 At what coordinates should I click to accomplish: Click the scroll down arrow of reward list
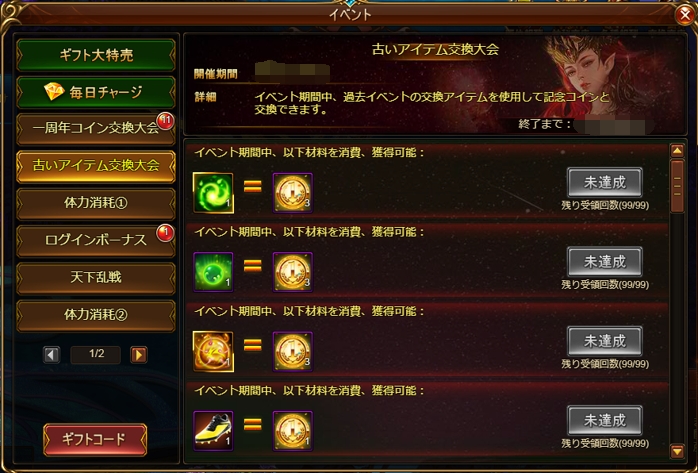(x=677, y=451)
